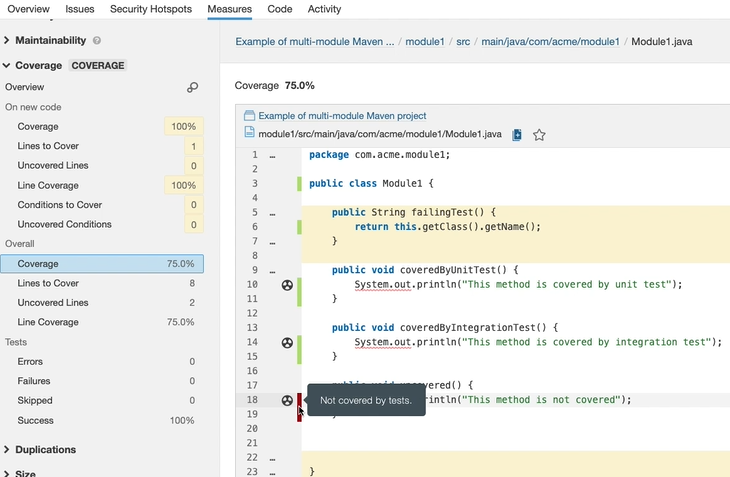Viewport: 730px width, 477px height.
Task: Open the src breadcrumb link
Action: (463, 41)
